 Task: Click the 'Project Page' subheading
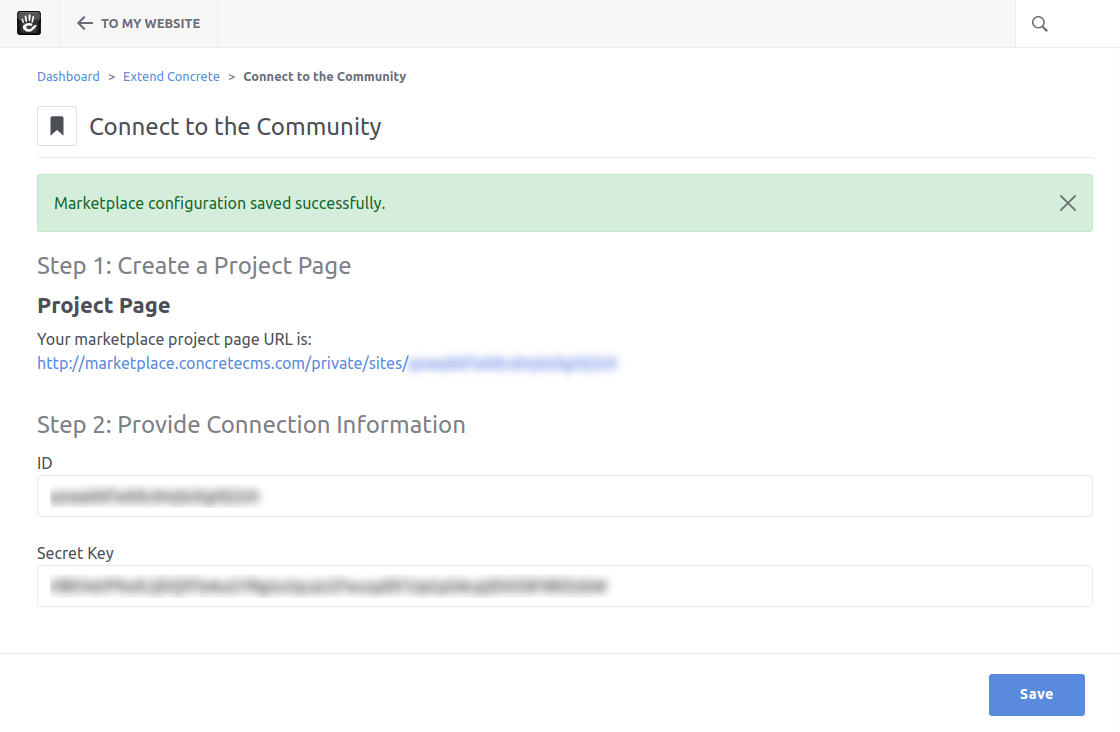point(104,306)
